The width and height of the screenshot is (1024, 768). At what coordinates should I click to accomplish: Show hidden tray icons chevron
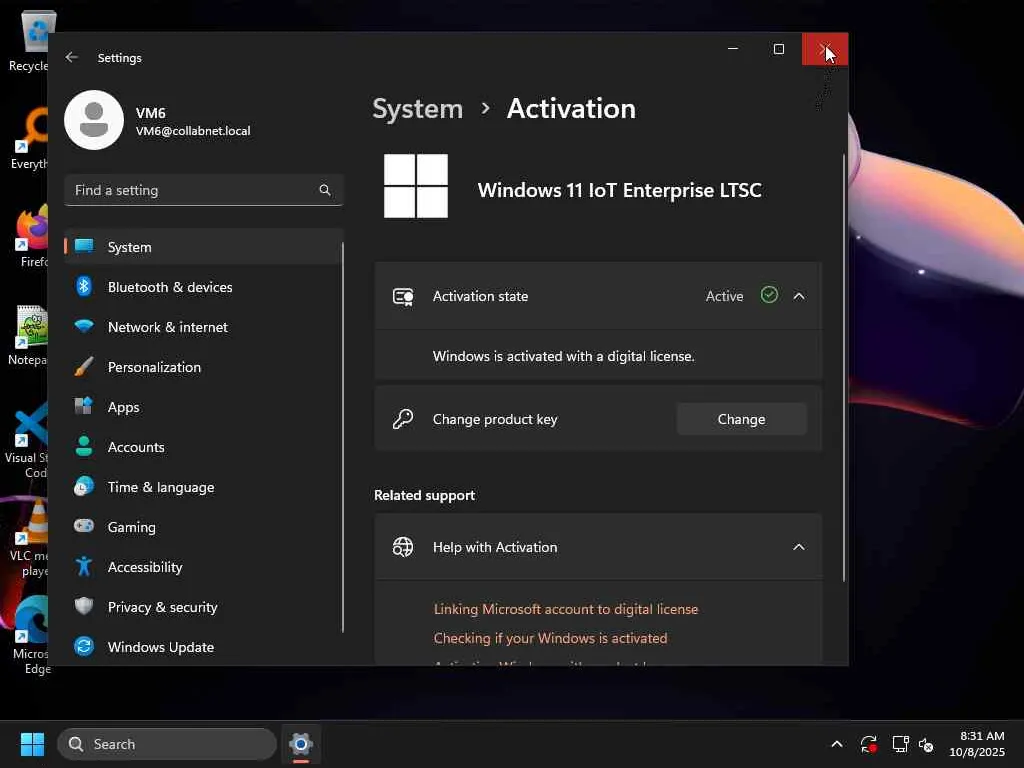837,744
